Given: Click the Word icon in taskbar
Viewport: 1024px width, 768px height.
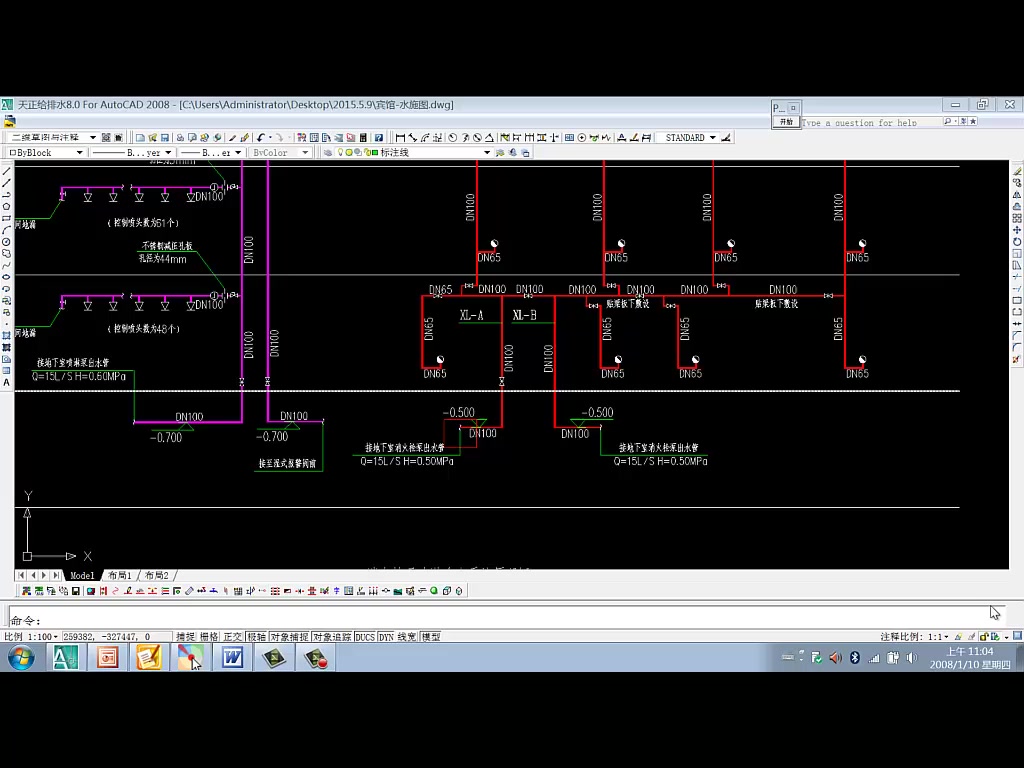Looking at the screenshot, I should tap(232, 657).
